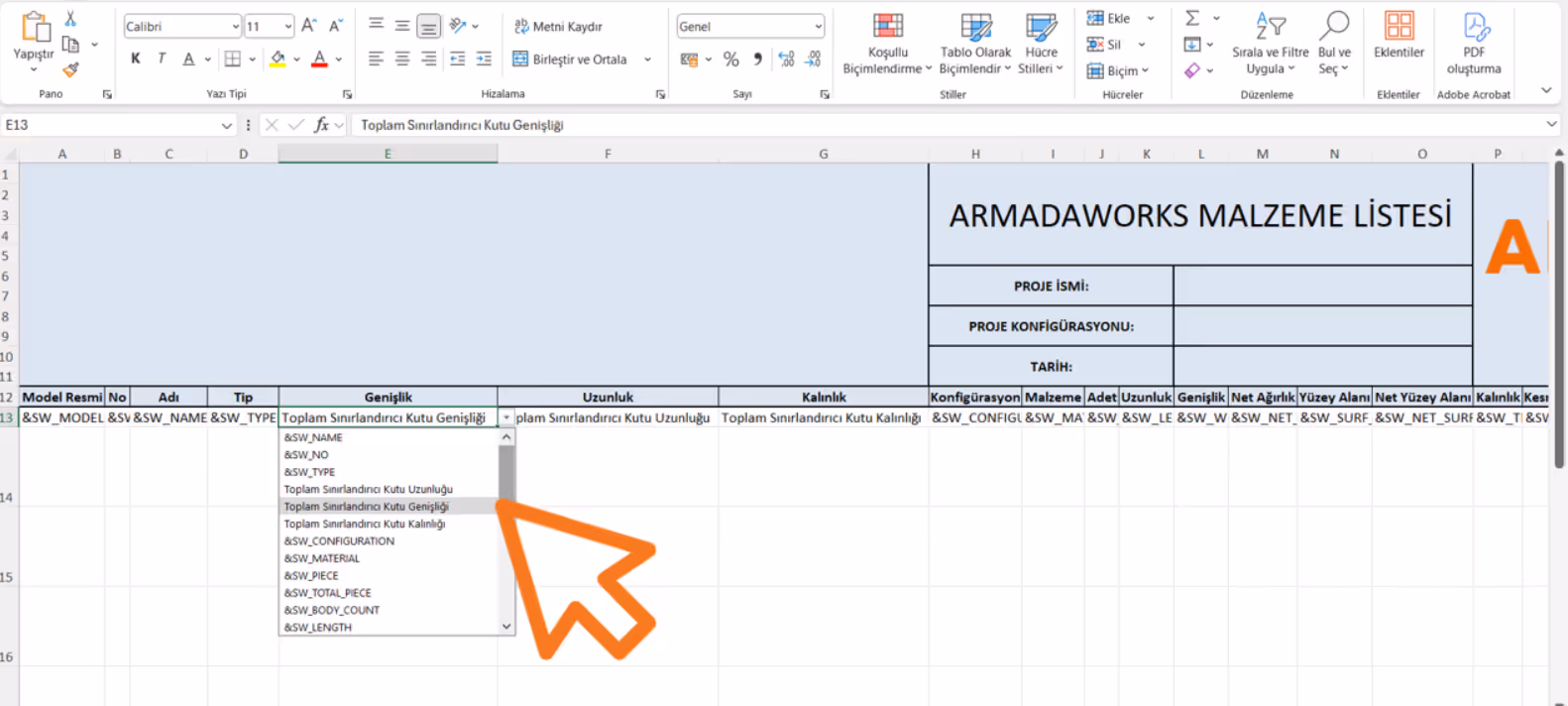1568x706 pixels.
Task: Click the cell borders icon
Action: [x=233, y=59]
